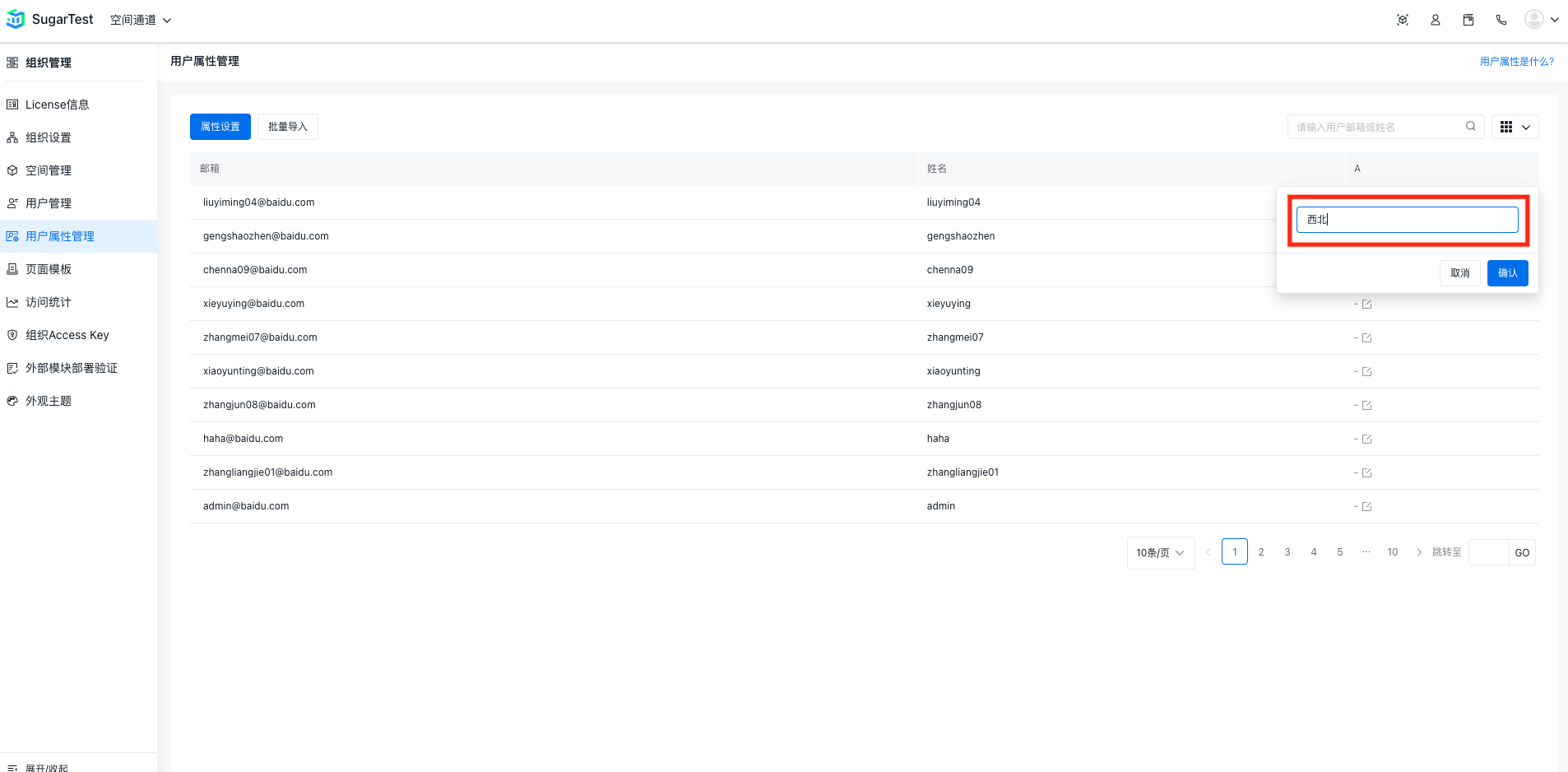This screenshot has height=772, width=1568.
Task: Click the 批量导入 button
Action: tap(288, 127)
